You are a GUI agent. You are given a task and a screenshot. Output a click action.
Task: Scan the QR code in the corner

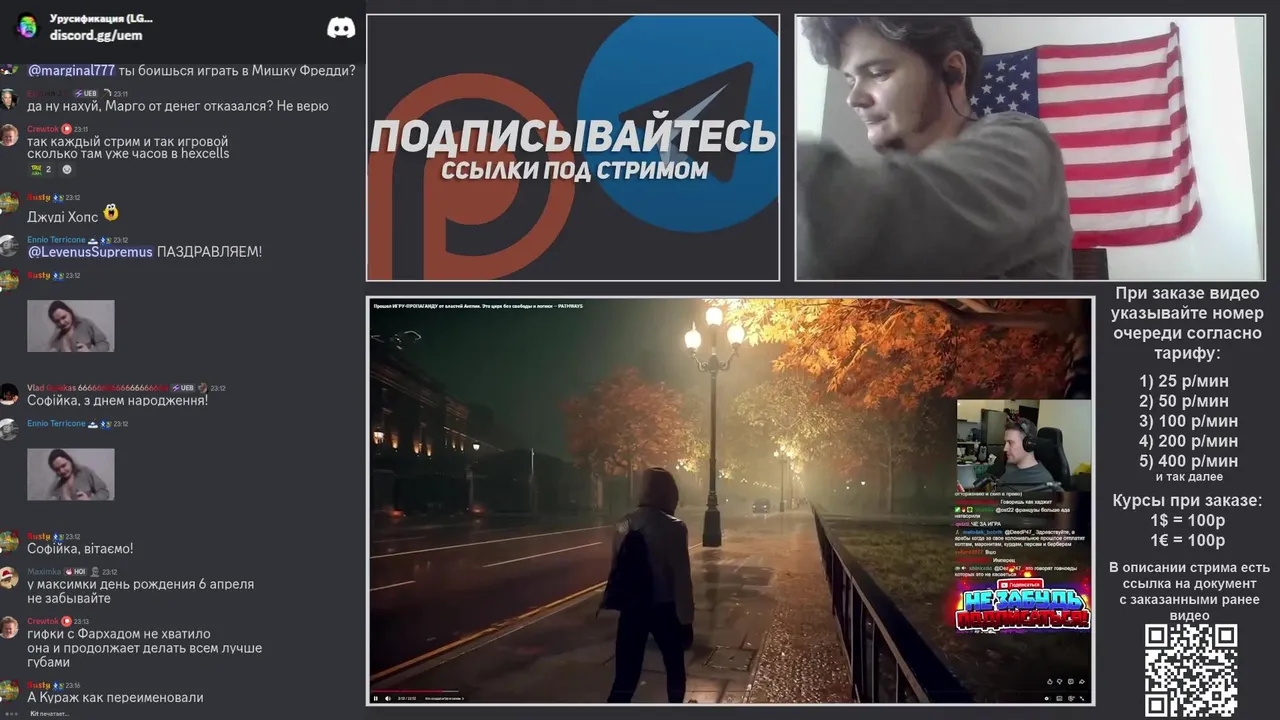tap(1190, 671)
